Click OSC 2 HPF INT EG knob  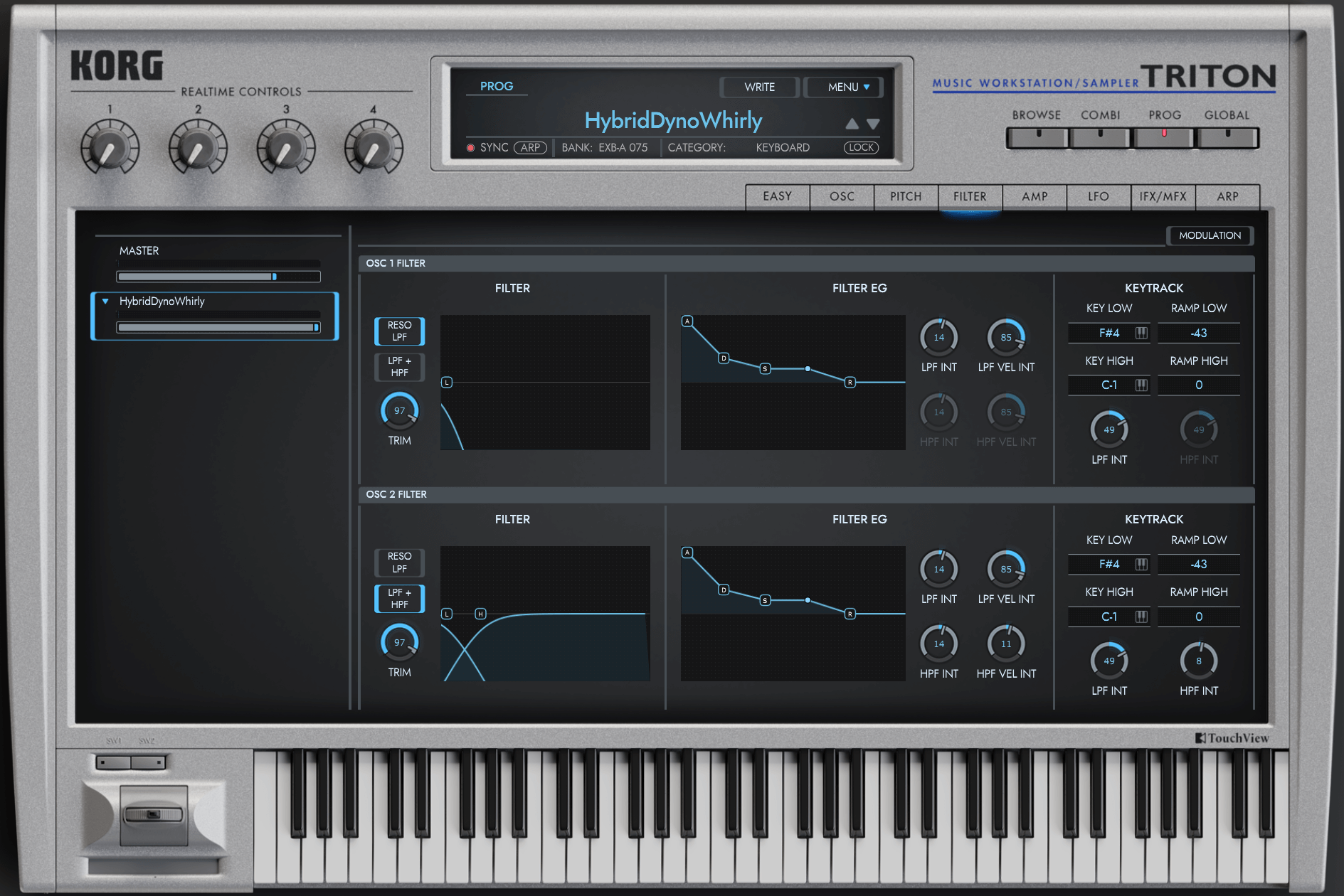coord(939,644)
